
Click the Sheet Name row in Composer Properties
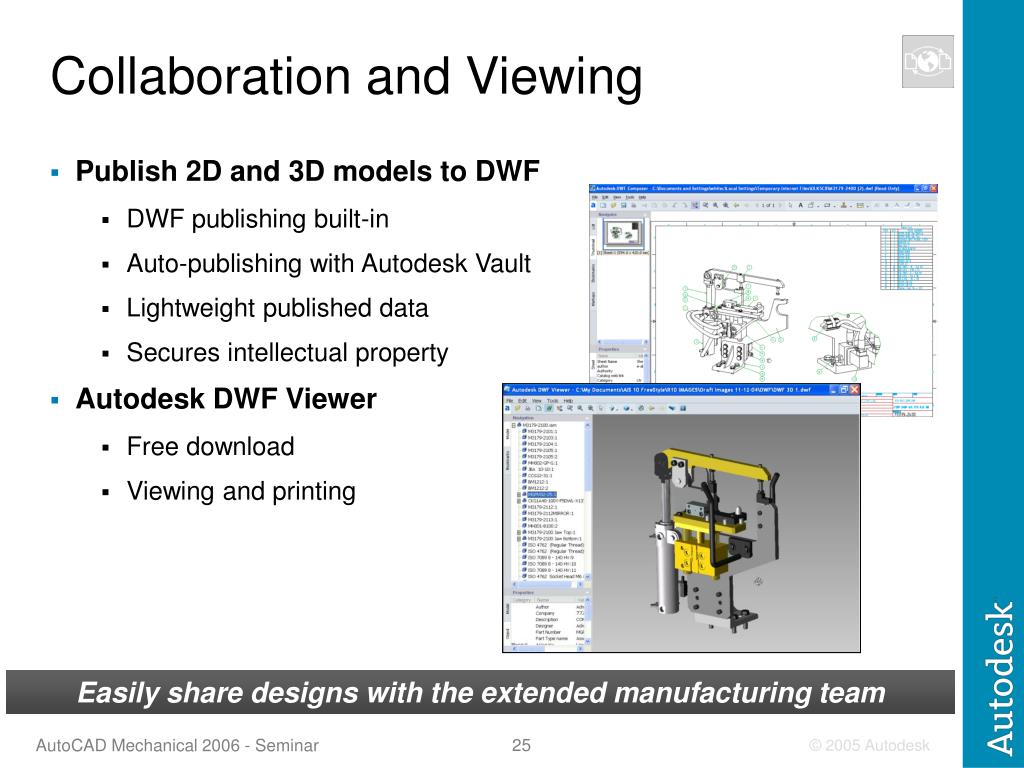(x=619, y=361)
